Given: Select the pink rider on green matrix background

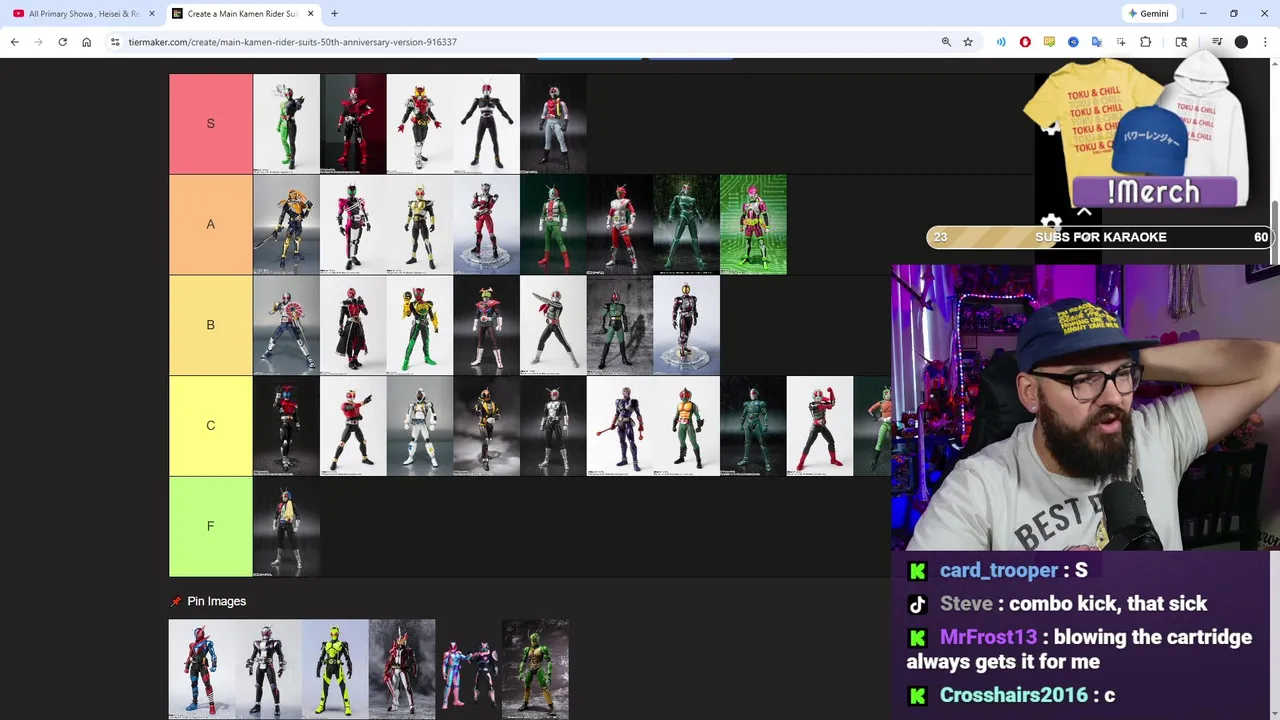Looking at the screenshot, I should click(753, 225).
